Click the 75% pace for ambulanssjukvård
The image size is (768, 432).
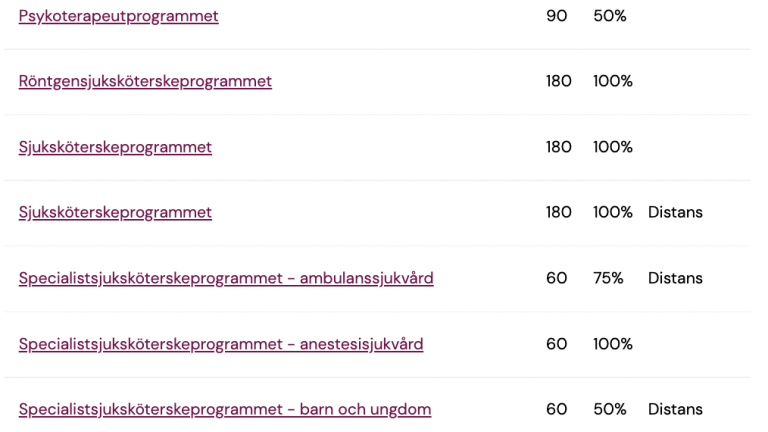pos(608,278)
